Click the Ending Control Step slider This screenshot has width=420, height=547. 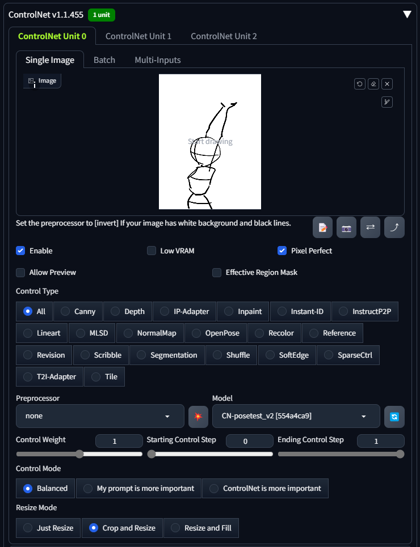(341, 454)
